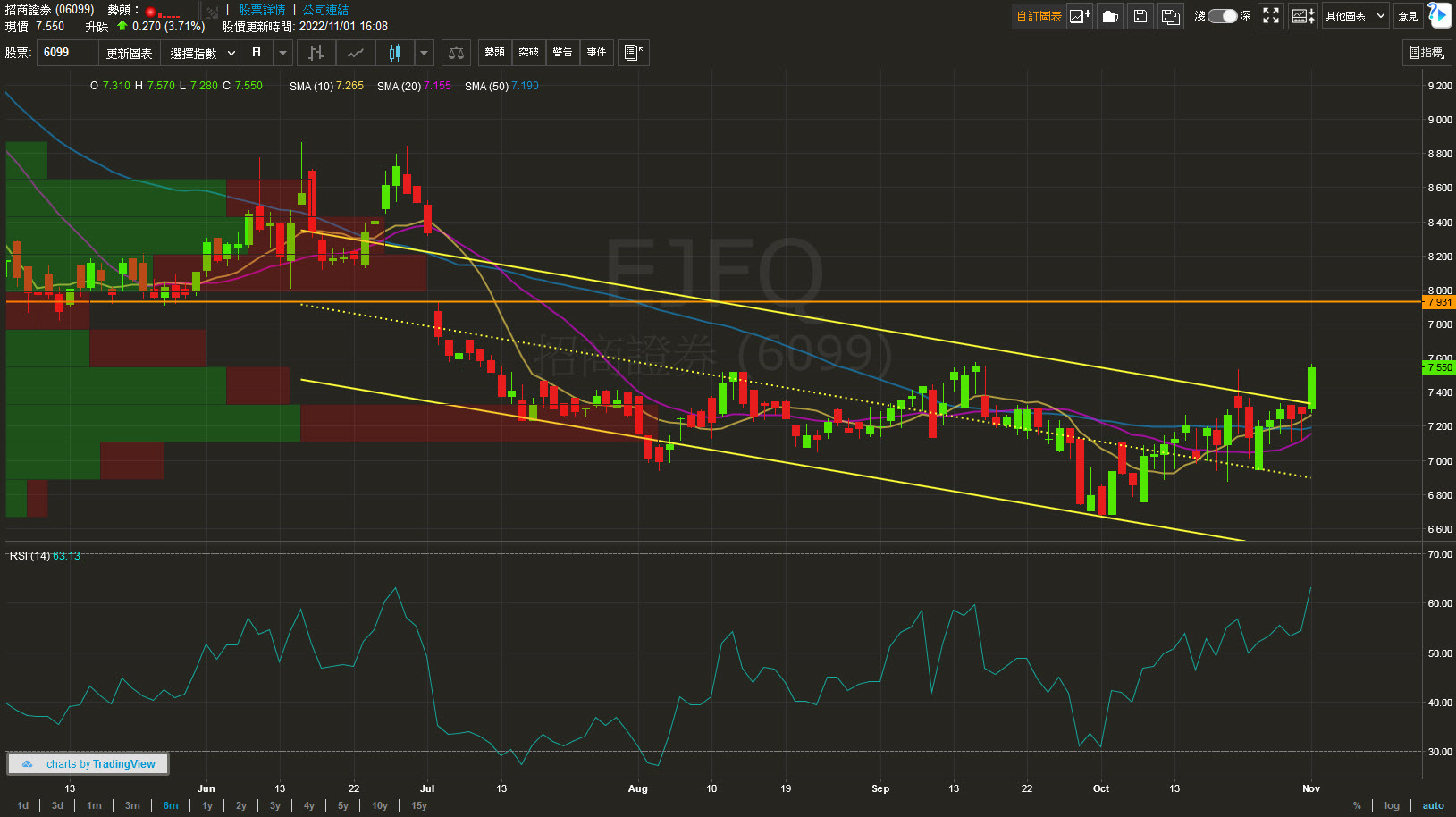1456x817 pixels.
Task: Click the red momentum indicator dot
Action: point(150,13)
